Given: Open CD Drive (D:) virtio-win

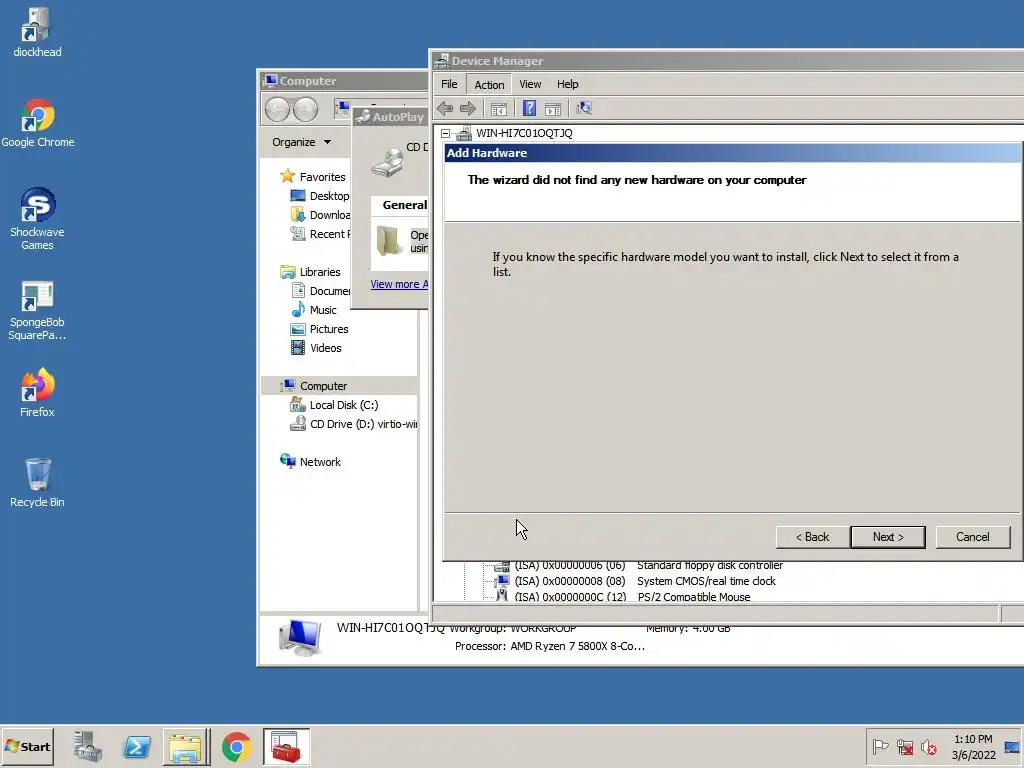Looking at the screenshot, I should (x=353, y=424).
